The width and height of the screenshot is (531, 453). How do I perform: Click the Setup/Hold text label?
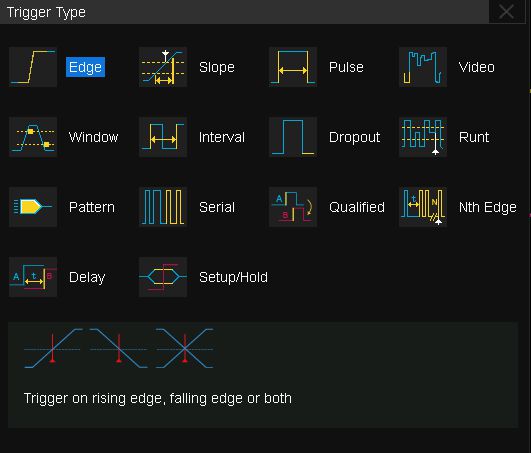point(233,277)
